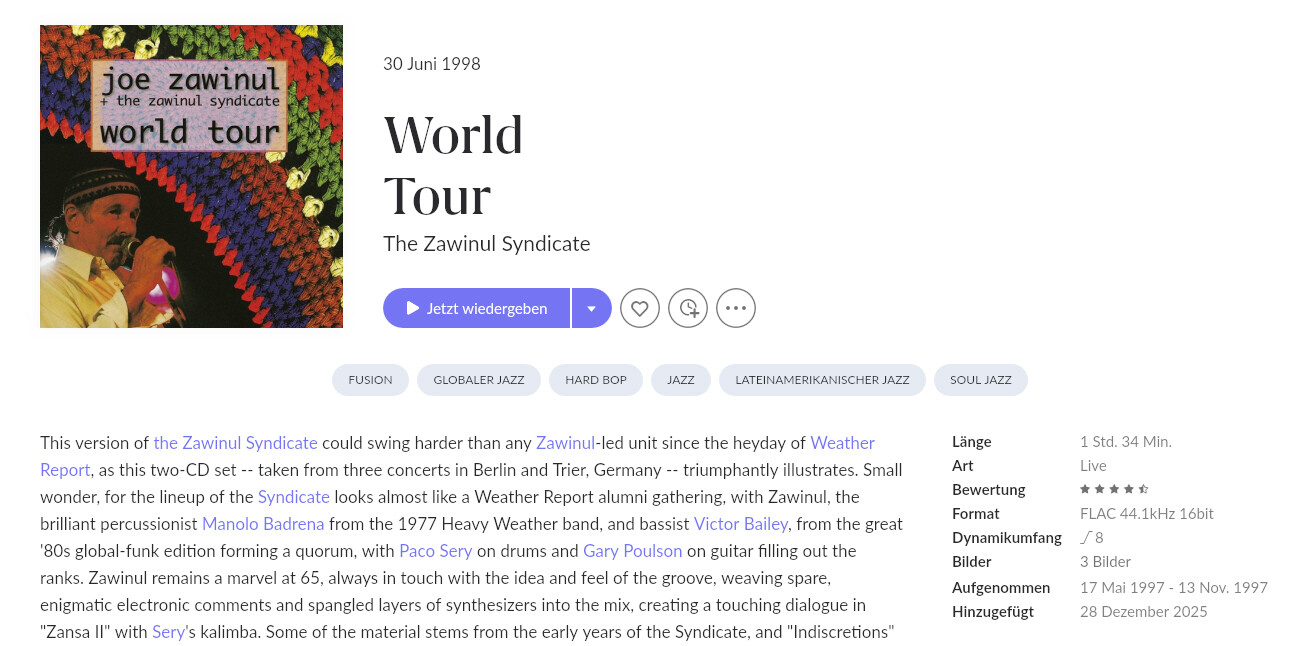Open the Paco Sery link
This screenshot has width=1291, height=646.
[x=435, y=551]
